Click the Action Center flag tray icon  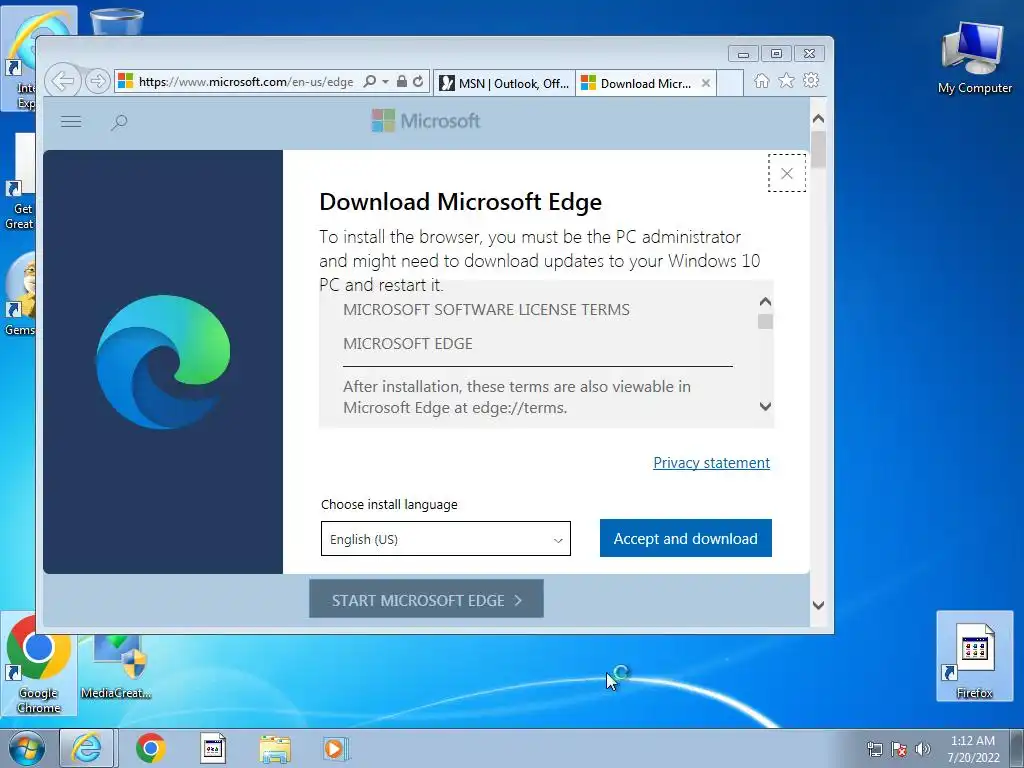[899, 749]
